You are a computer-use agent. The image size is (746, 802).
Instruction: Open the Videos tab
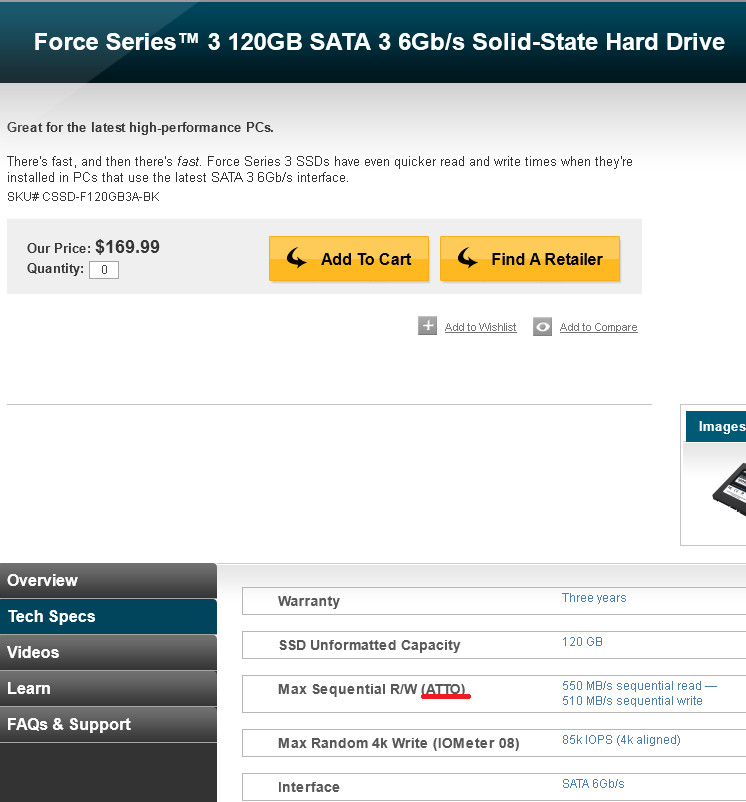108,652
